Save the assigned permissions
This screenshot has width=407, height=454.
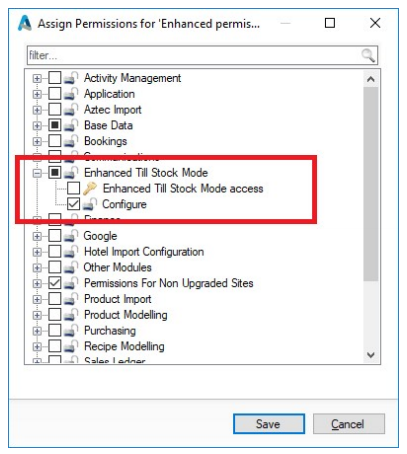(269, 424)
